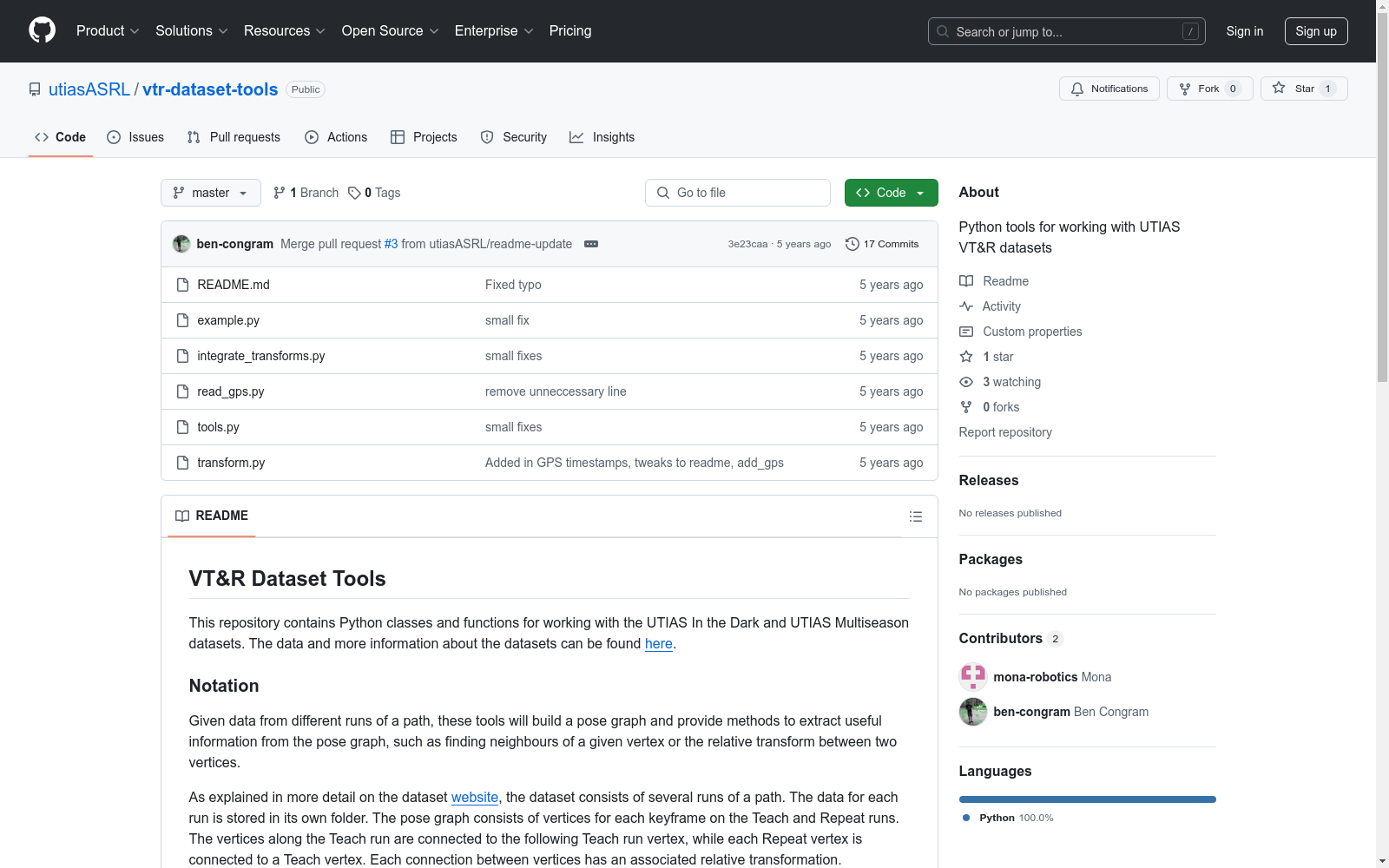The image size is (1389, 868).
Task: Expand the Resources menu
Action: click(285, 31)
